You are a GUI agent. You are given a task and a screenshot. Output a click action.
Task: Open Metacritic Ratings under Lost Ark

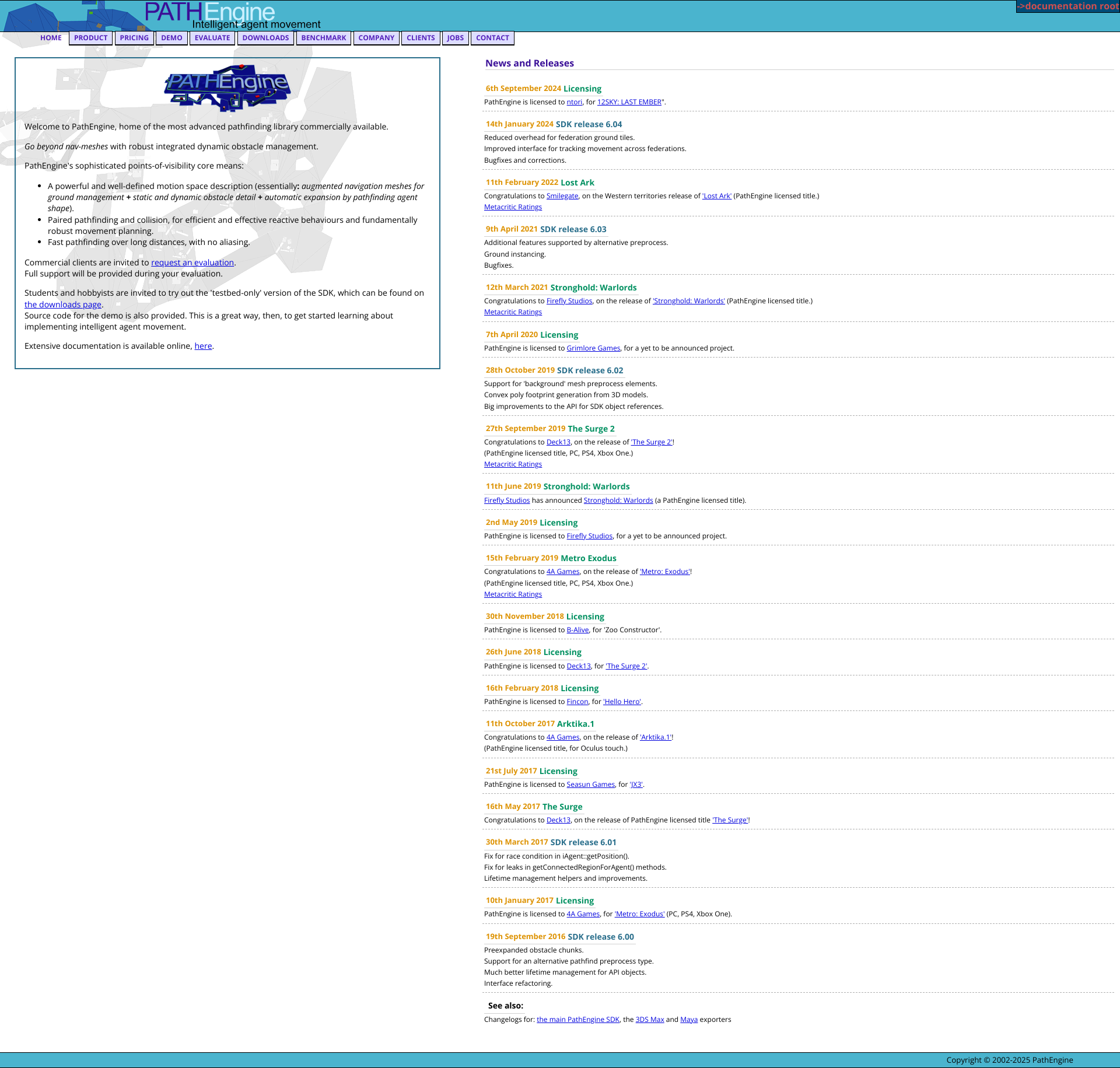pyautogui.click(x=513, y=207)
